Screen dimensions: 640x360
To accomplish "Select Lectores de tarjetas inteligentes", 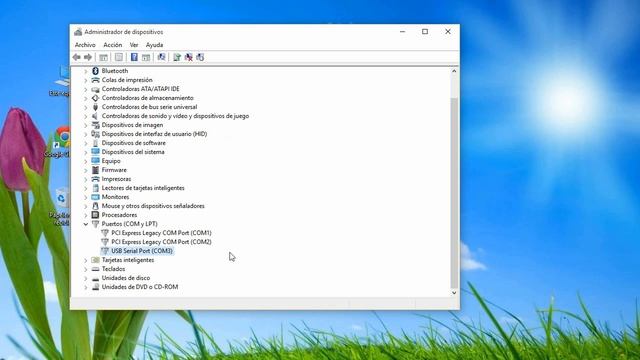I will coord(143,188).
